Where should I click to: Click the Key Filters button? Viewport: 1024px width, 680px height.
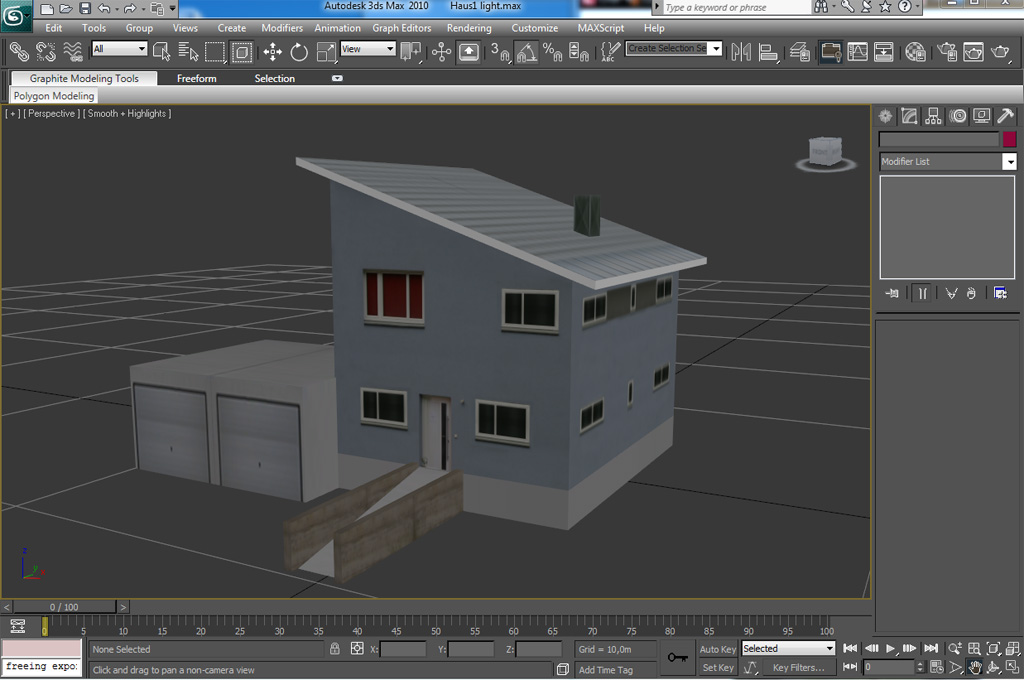pyautogui.click(x=798, y=668)
